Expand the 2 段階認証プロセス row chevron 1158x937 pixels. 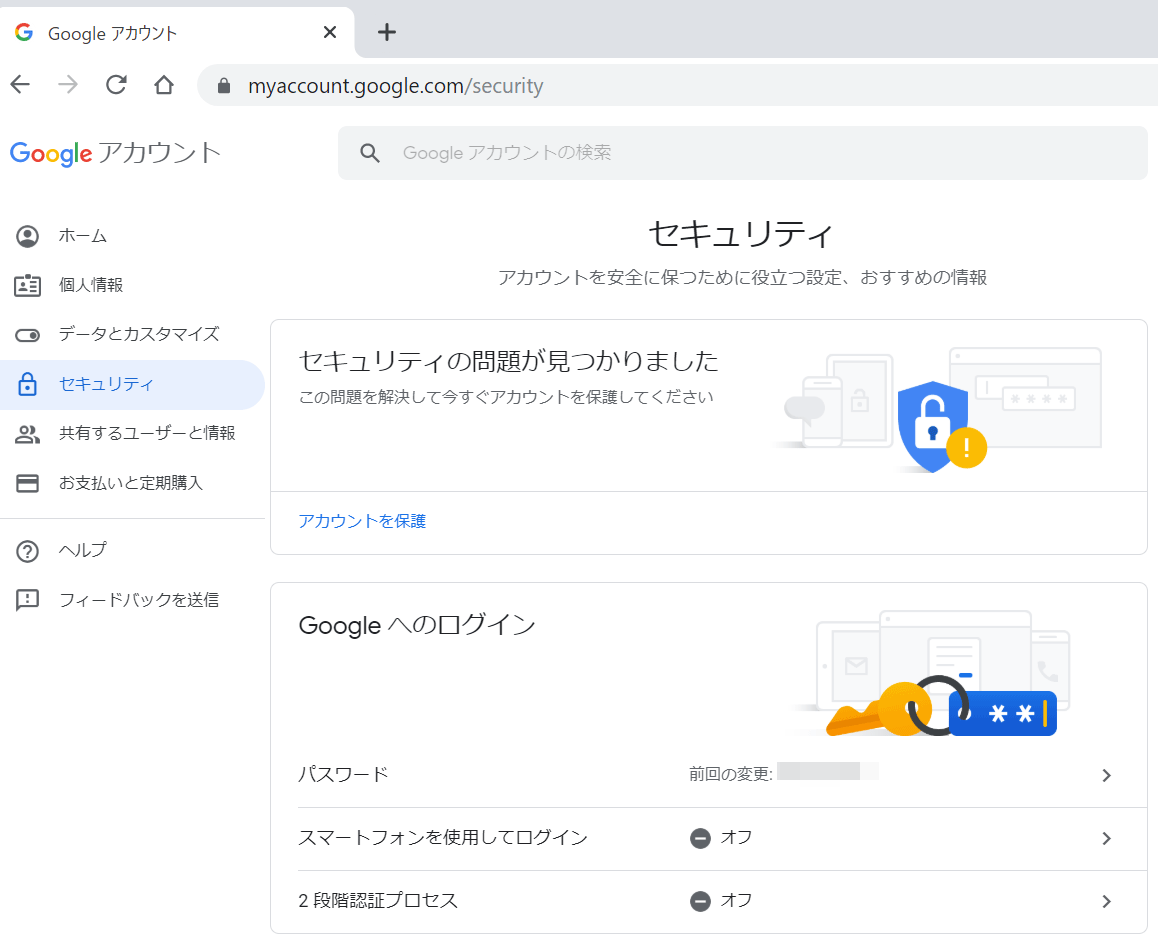(1106, 901)
